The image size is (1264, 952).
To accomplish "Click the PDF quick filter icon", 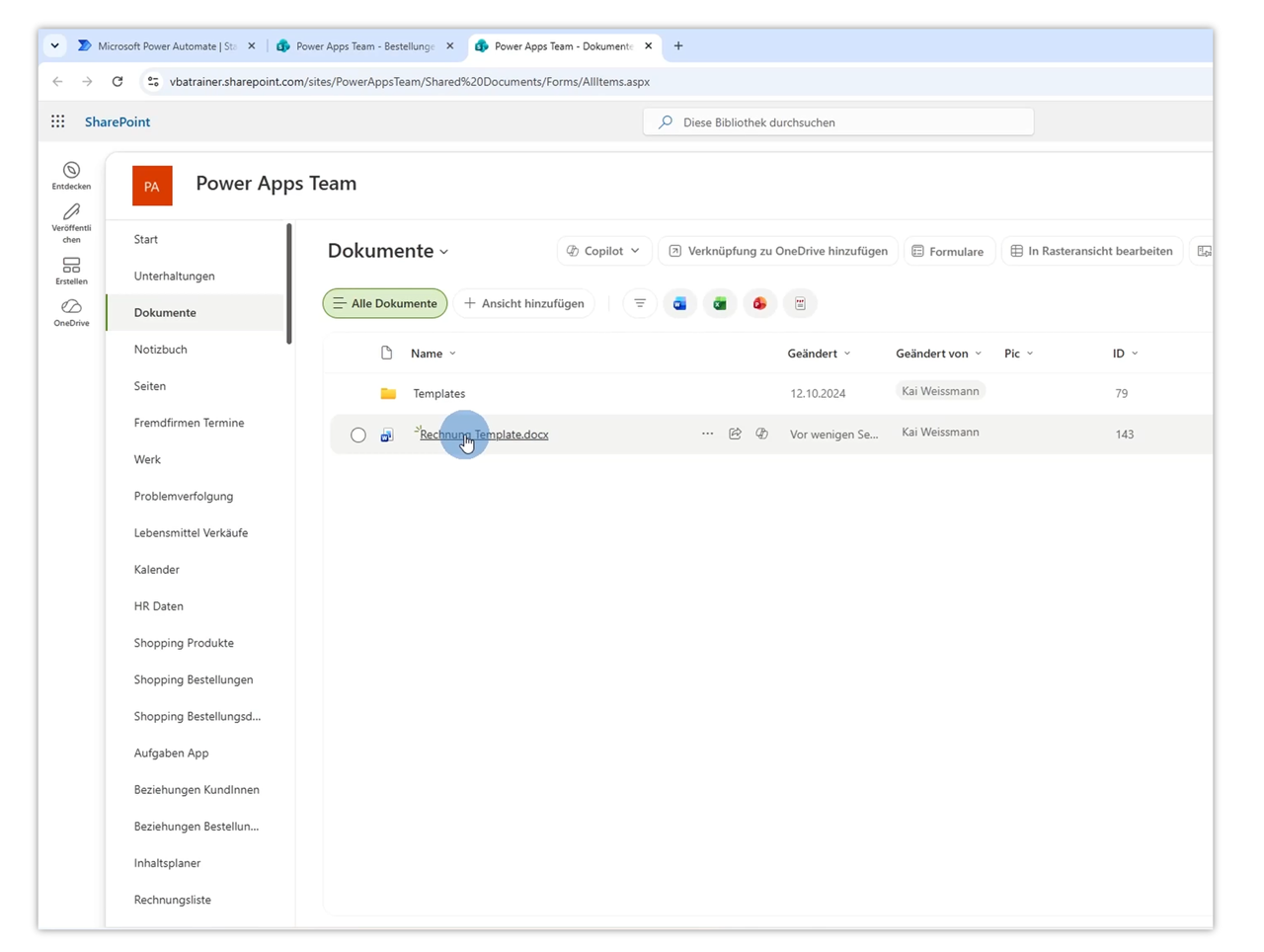I will coord(800,303).
